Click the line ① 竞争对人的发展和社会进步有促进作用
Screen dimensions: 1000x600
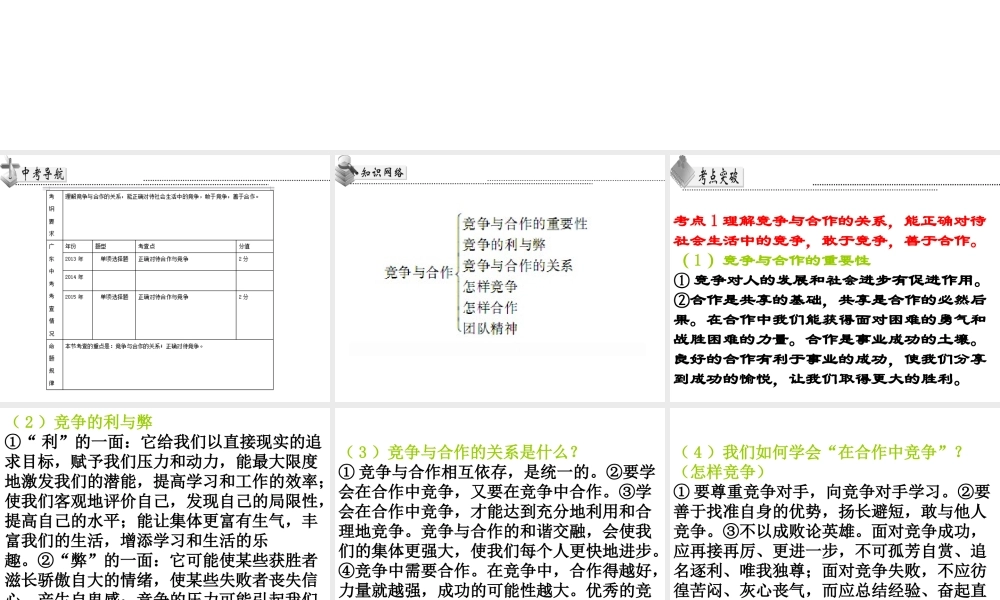coord(830,281)
